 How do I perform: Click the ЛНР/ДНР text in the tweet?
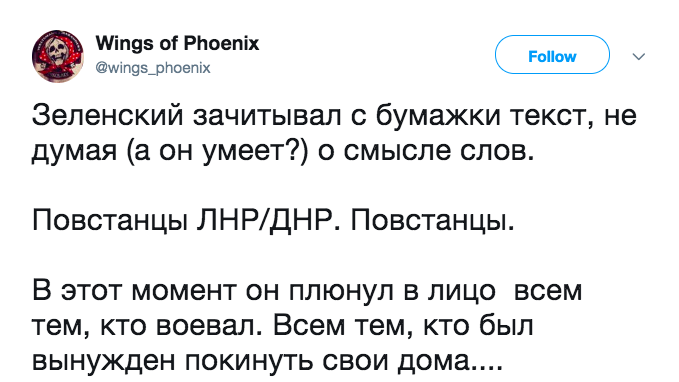(x=268, y=220)
